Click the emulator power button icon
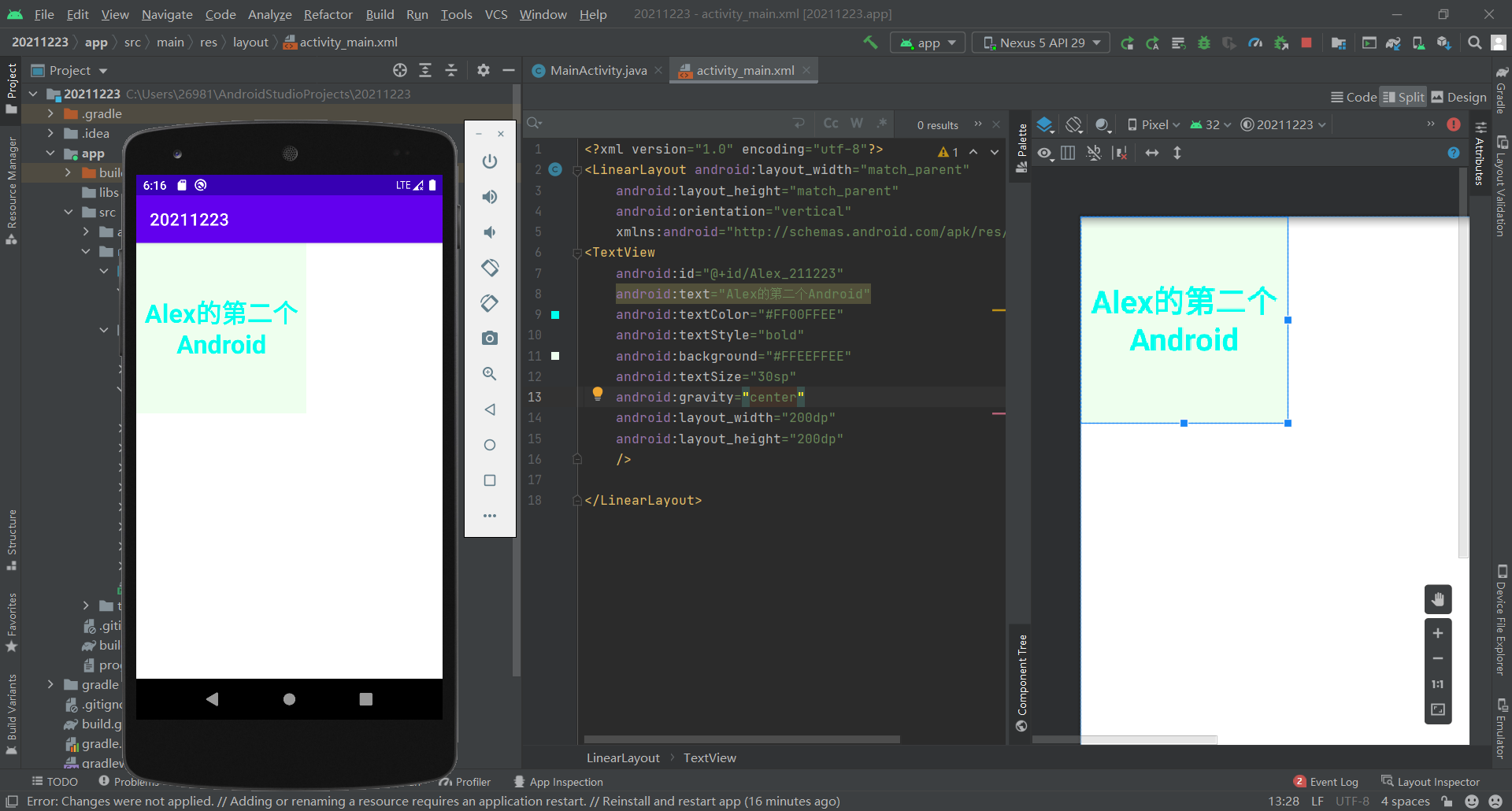The width and height of the screenshot is (1512, 811). 490,161
